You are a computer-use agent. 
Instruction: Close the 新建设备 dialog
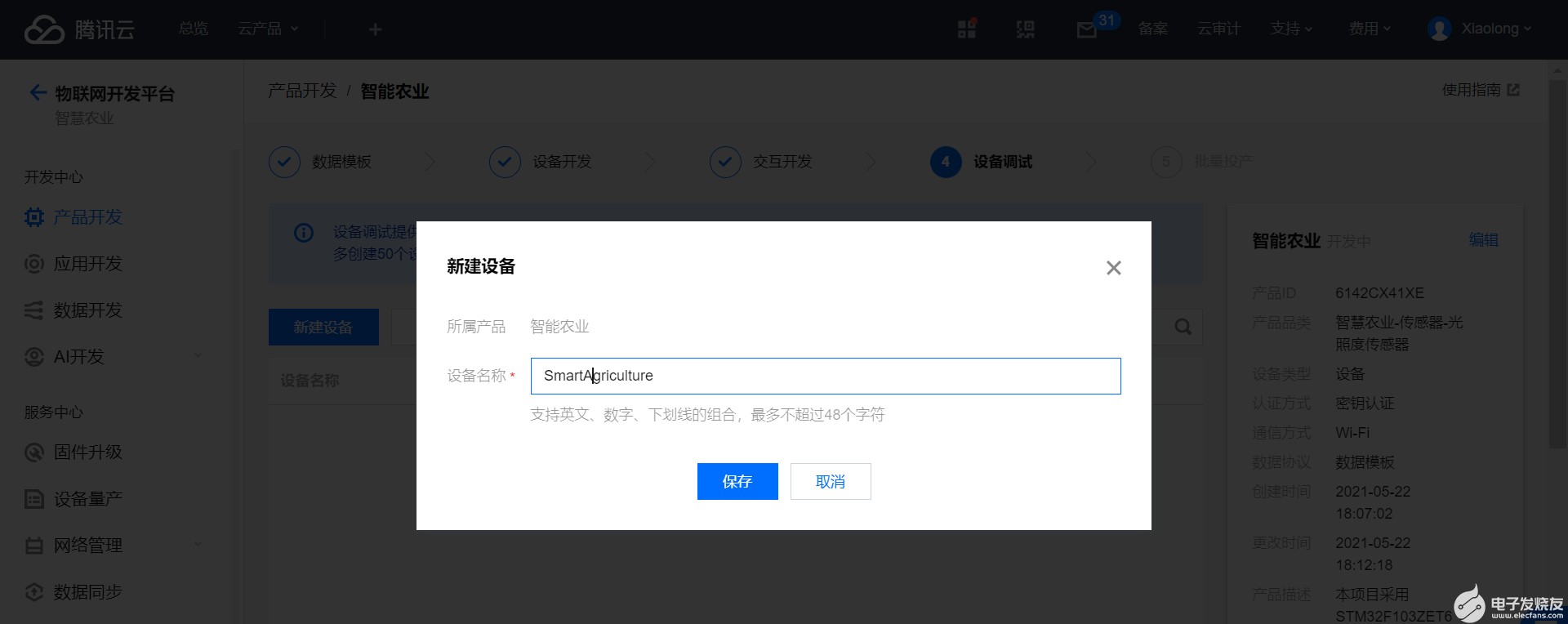pyautogui.click(x=1113, y=268)
